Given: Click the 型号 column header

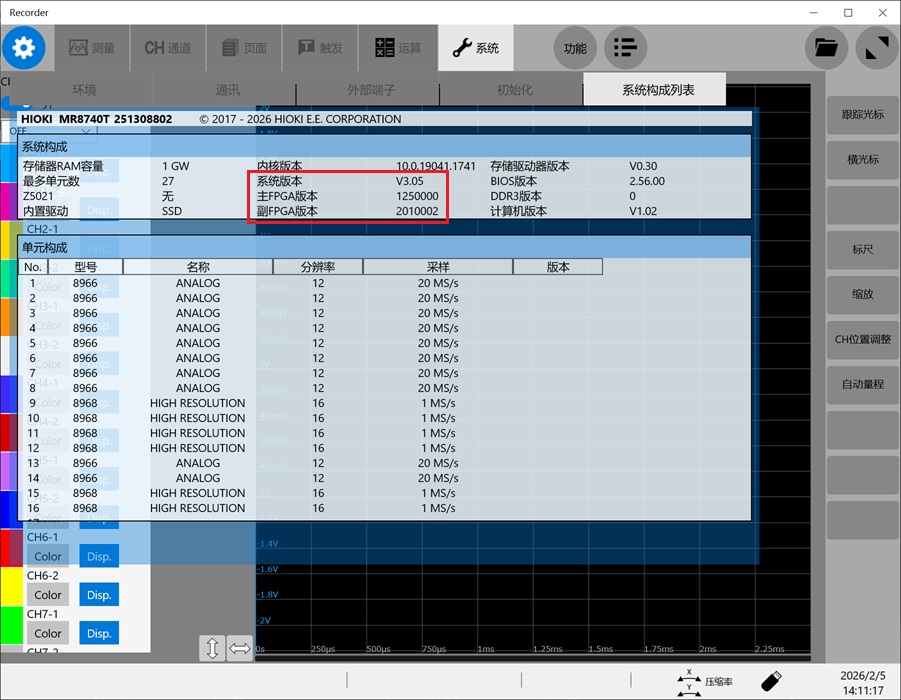Looking at the screenshot, I should click(x=85, y=267).
